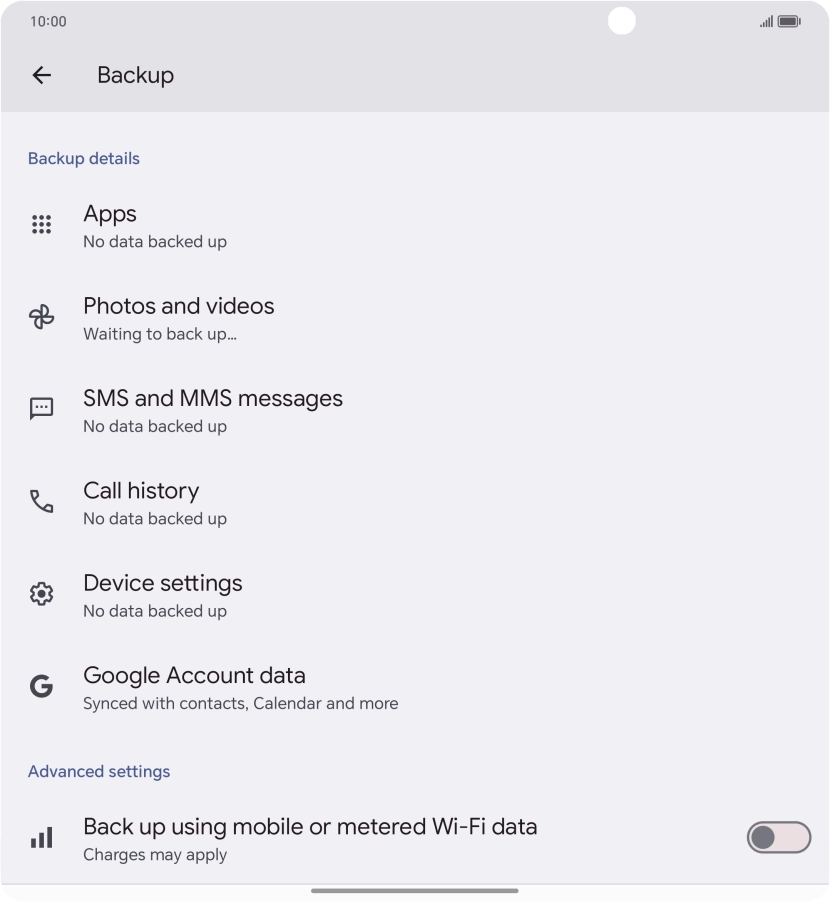Viewport: 830px width, 902px height.
Task: Tap the Backup page title
Action: 135,75
